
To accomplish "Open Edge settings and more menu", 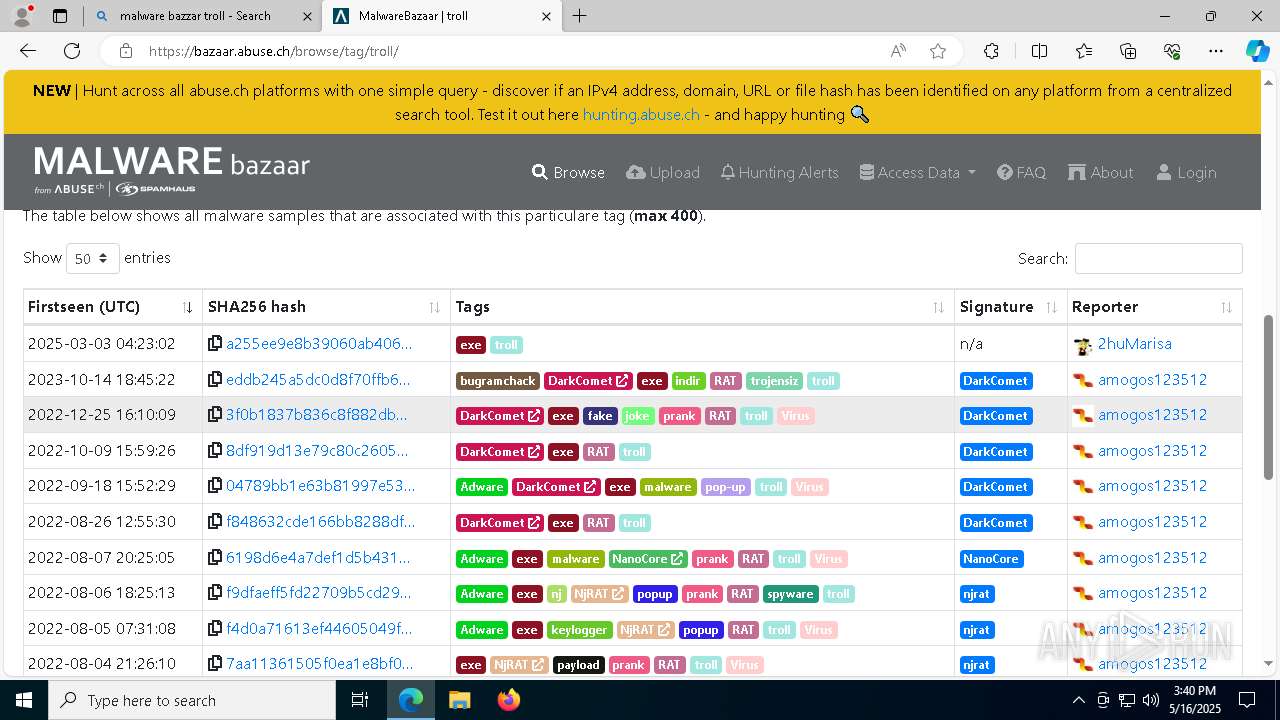I will 1216,51.
